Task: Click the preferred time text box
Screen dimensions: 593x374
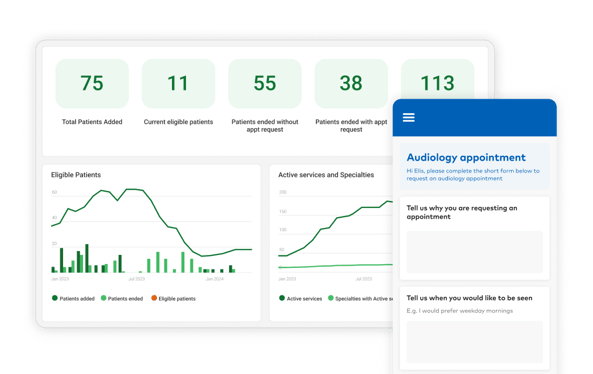Action: (475, 342)
